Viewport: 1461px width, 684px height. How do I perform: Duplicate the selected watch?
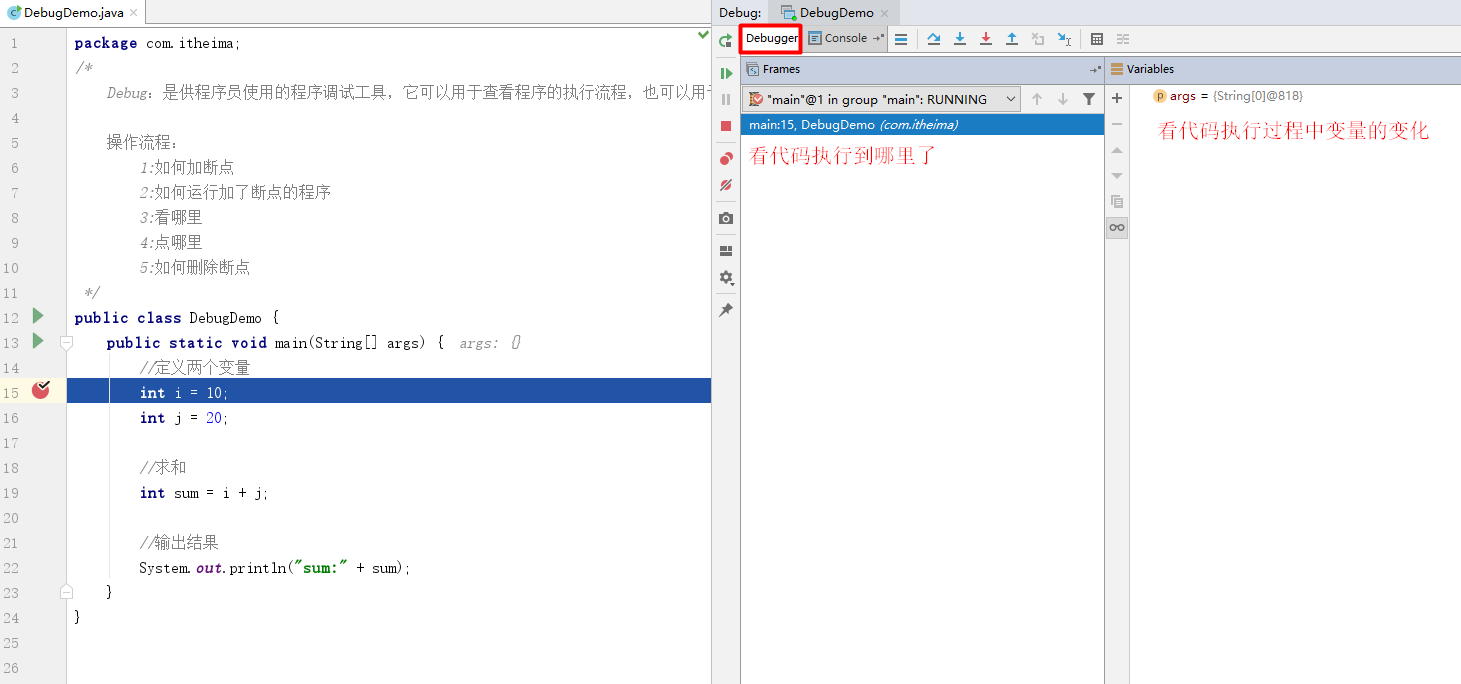tap(1117, 201)
